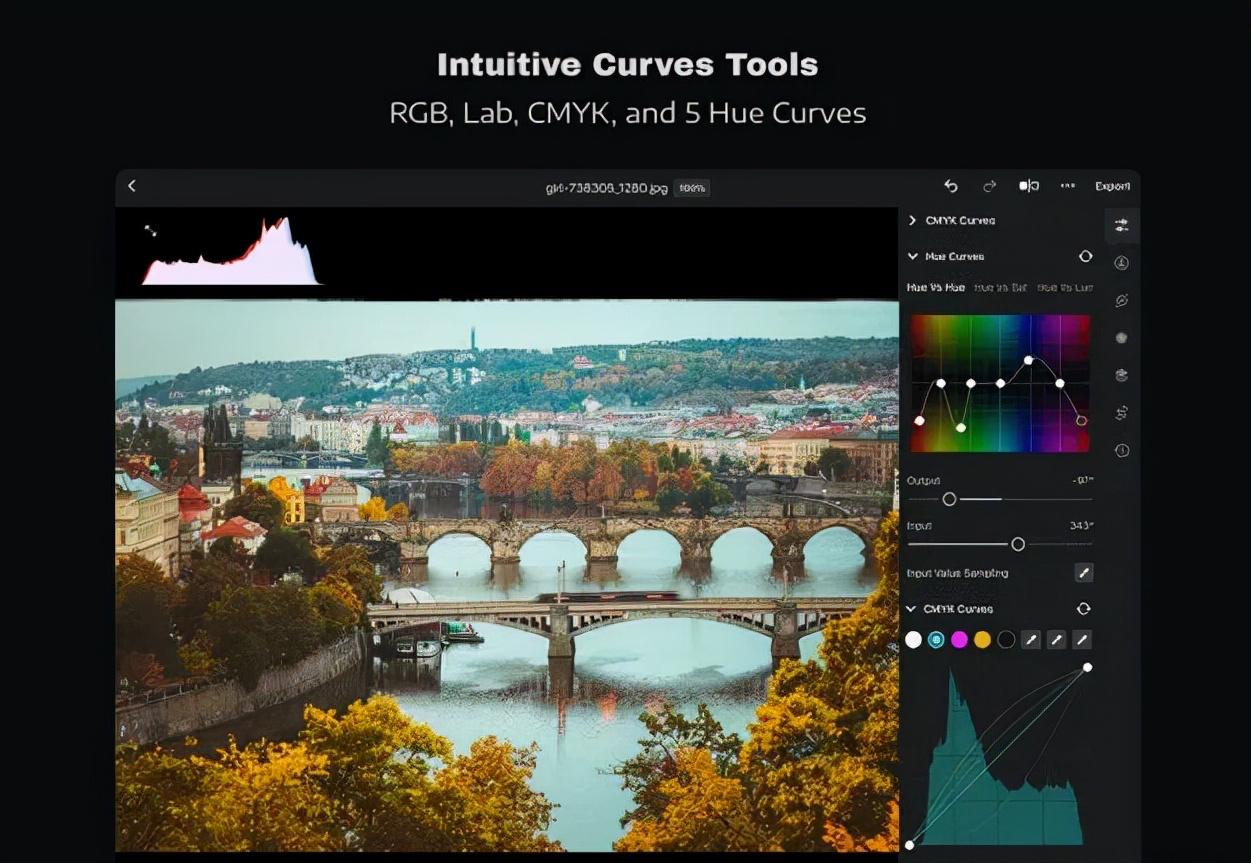Collapse the Hue Curves section
Screen dimensions: 1251x863
click(x=912, y=257)
